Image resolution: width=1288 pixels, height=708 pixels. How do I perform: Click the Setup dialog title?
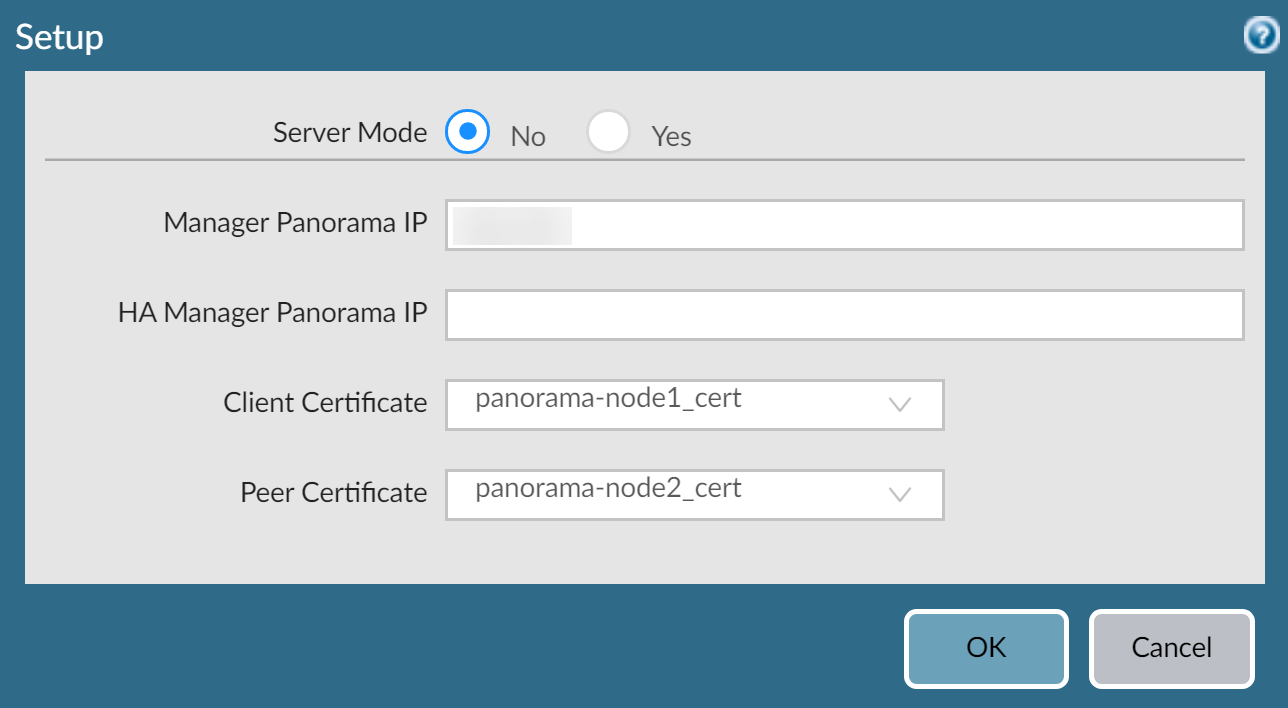coord(60,38)
